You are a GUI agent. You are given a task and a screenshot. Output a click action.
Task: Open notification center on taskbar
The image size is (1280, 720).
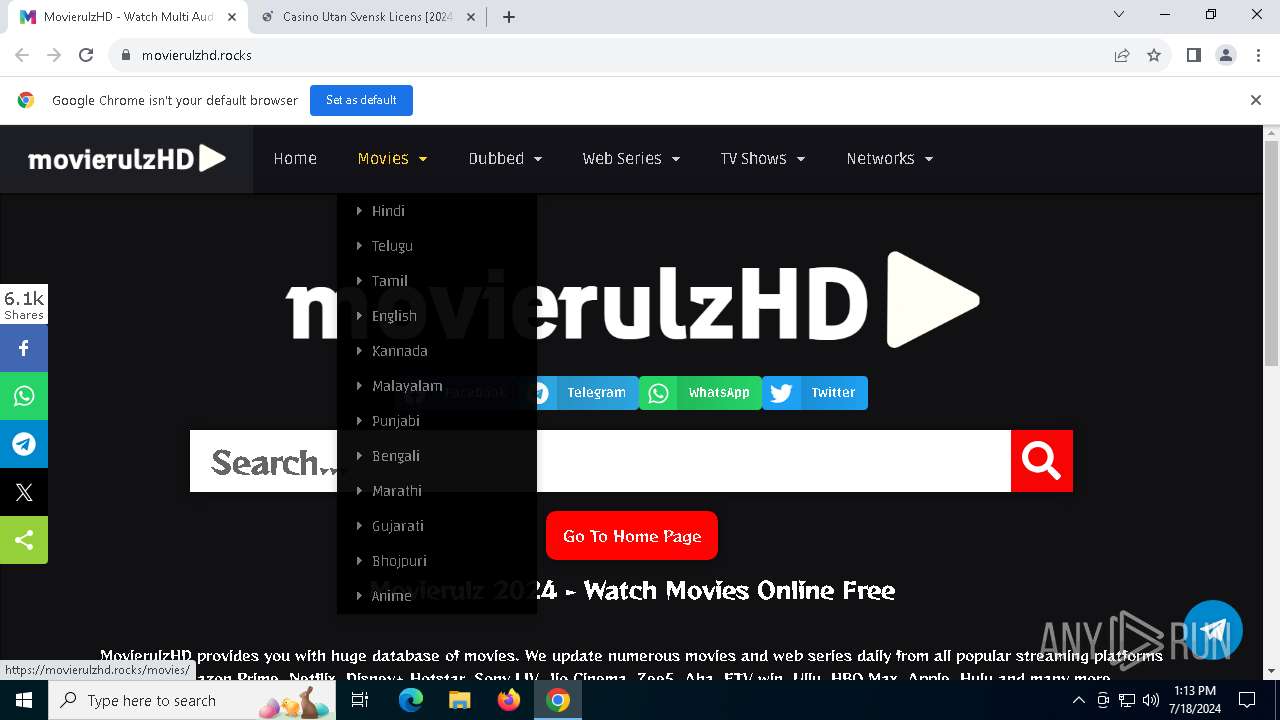pos(1247,700)
